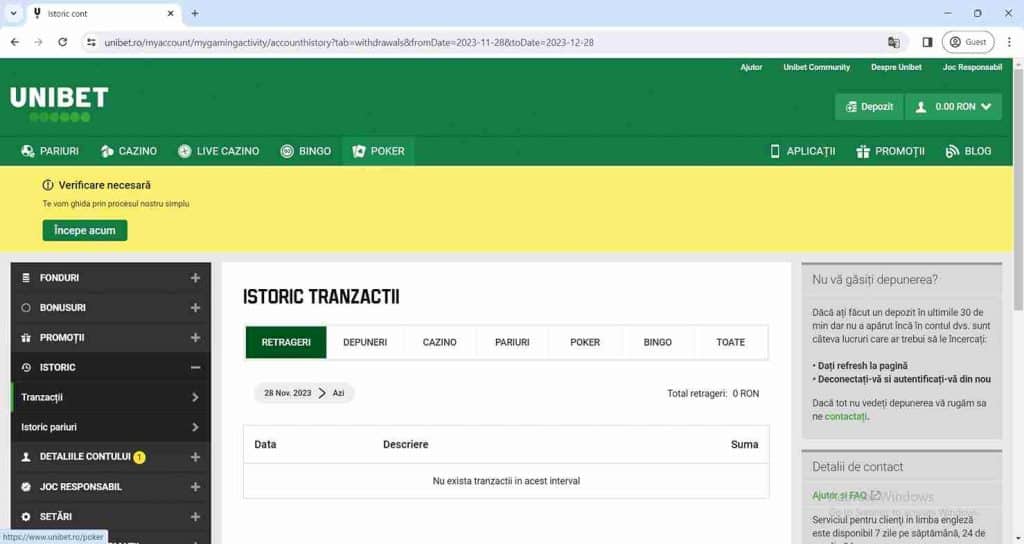Viewport: 1024px width, 544px height.
Task: Click the site information icon in address bar
Action: coord(91,42)
